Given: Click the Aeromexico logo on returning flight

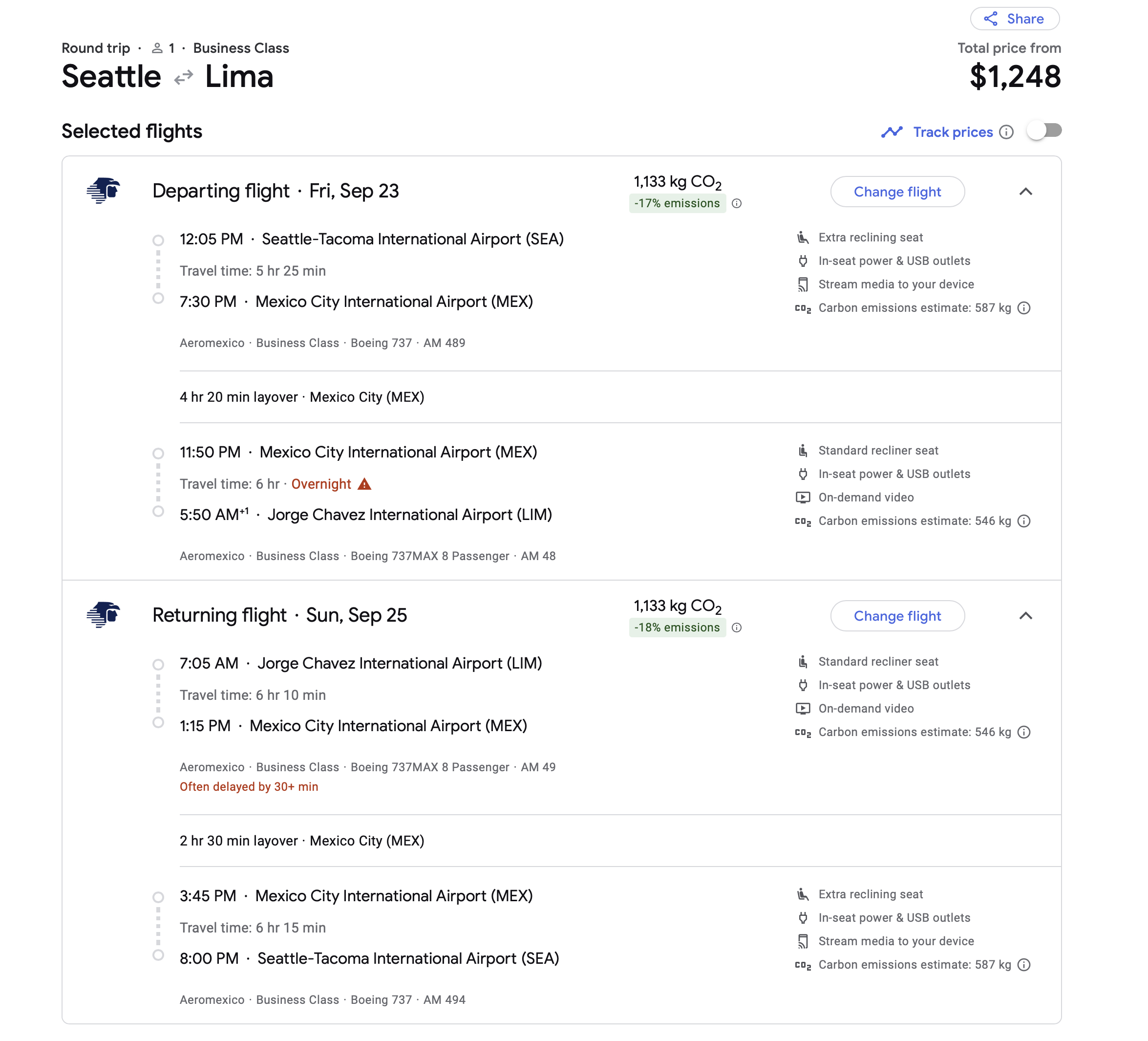Looking at the screenshot, I should tap(104, 614).
